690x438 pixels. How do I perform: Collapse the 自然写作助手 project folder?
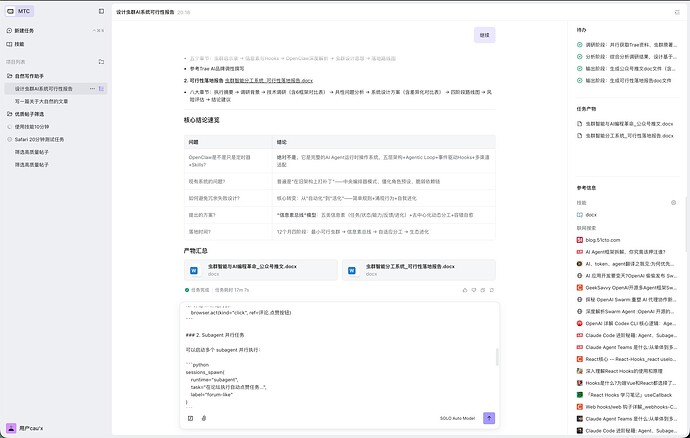[9, 76]
